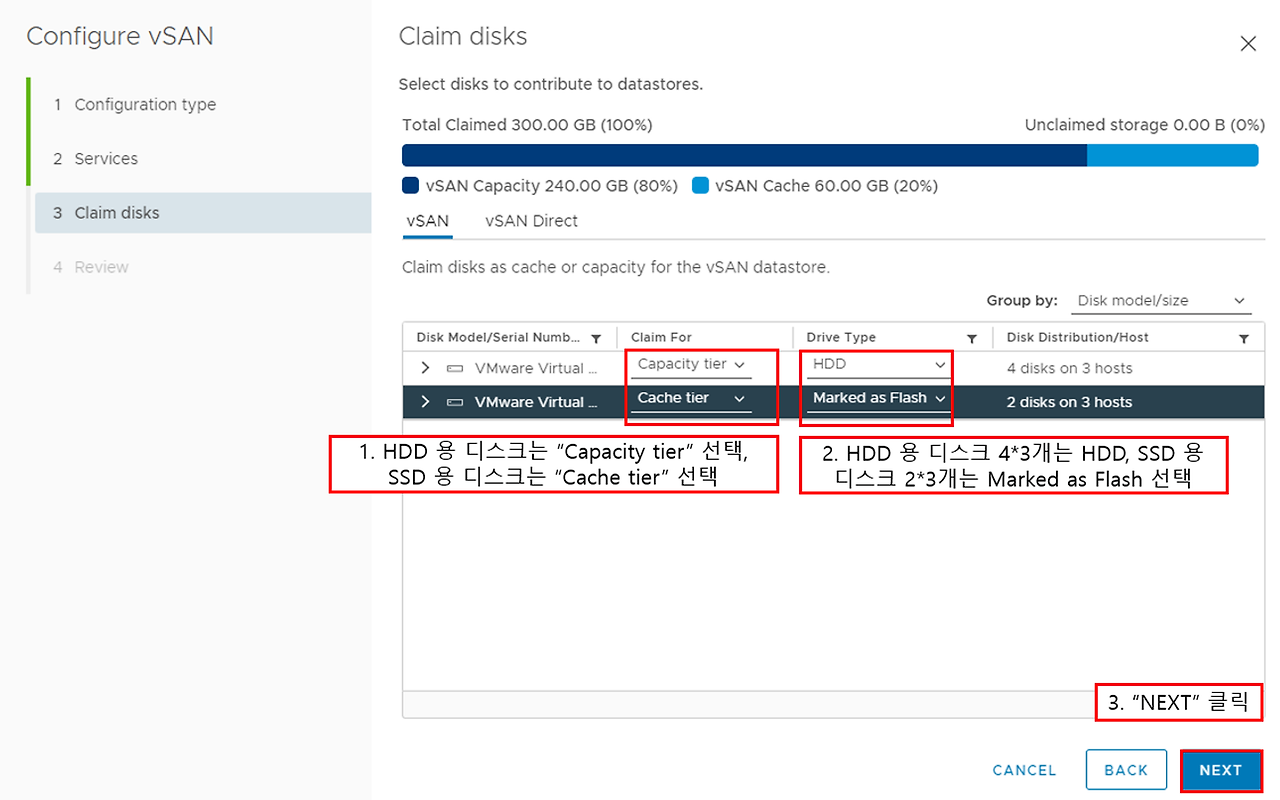Click 'Total Claimed 300.00 GB (100%)' text
Screen dimensions: 1280x800
click(x=527, y=125)
